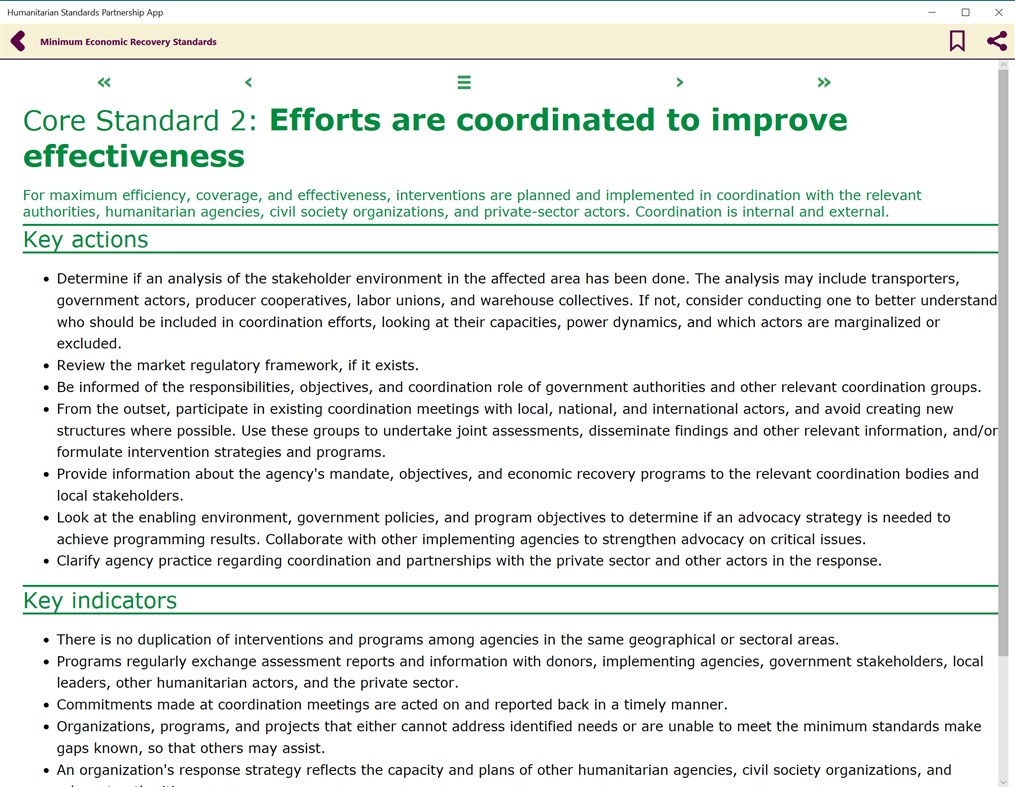Open the chapter contents menu
This screenshot has width=1015, height=787.
click(463, 82)
